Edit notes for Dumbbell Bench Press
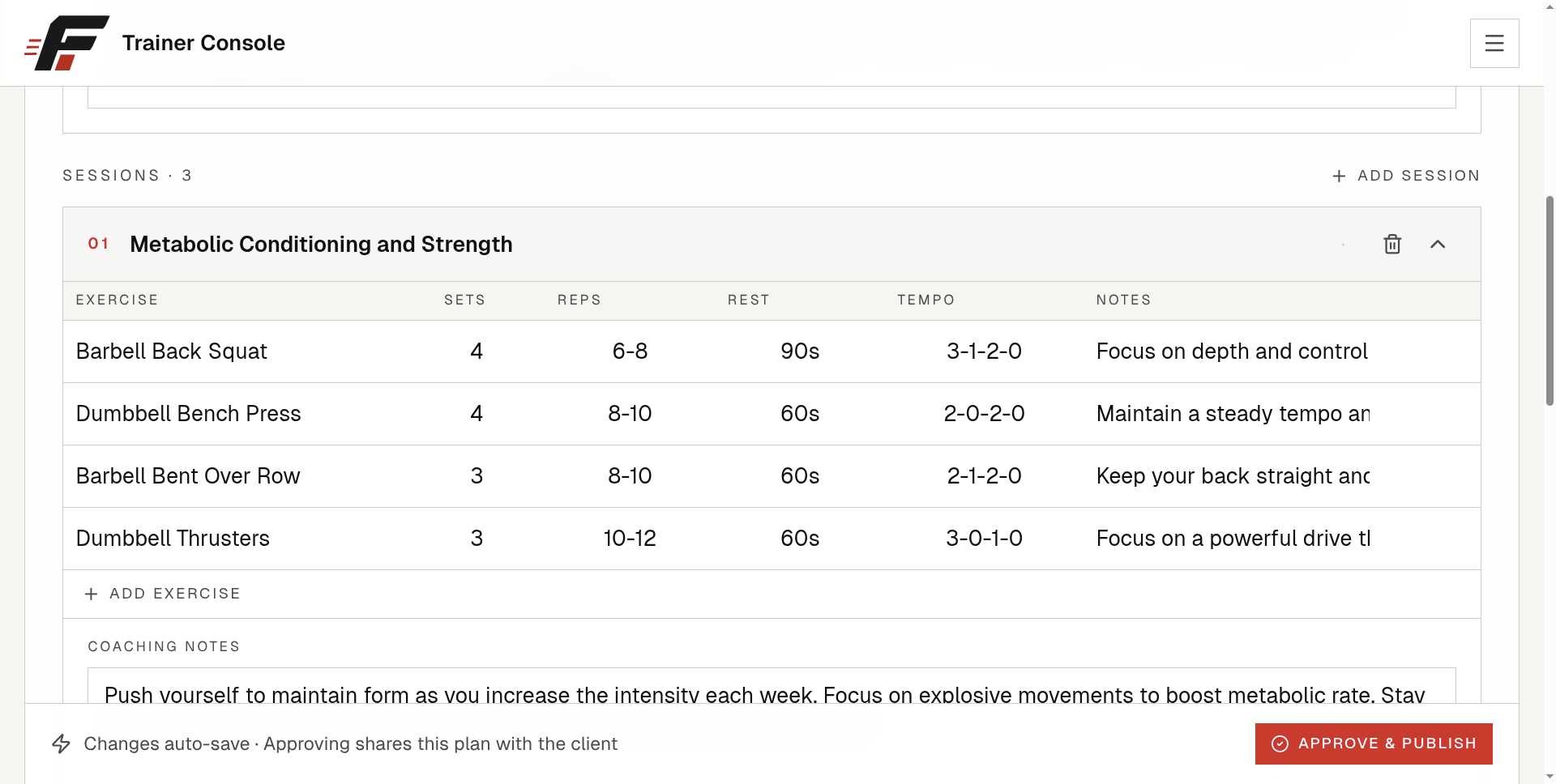This screenshot has width=1556, height=784. click(x=1233, y=414)
